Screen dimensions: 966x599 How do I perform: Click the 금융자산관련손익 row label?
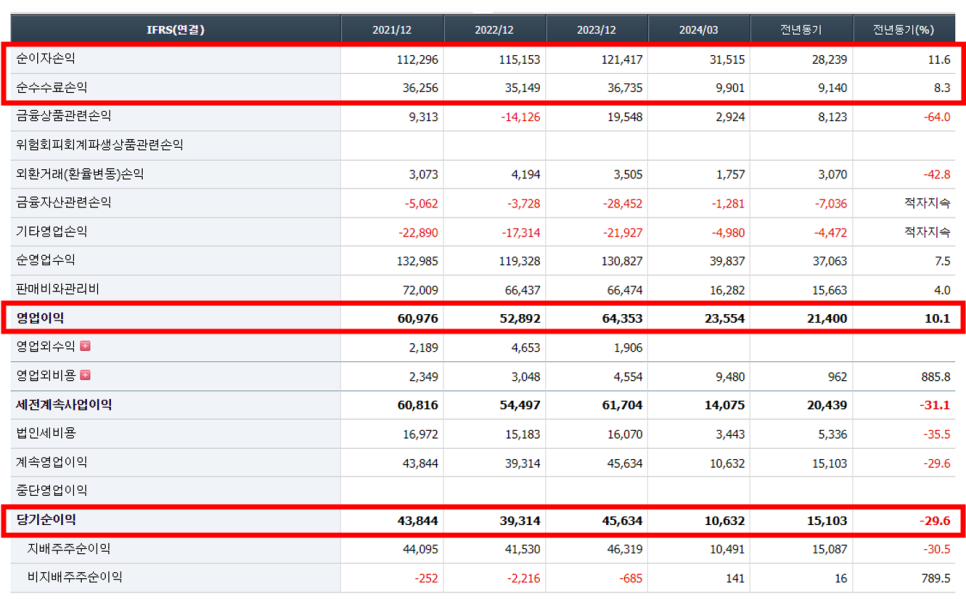(x=63, y=202)
